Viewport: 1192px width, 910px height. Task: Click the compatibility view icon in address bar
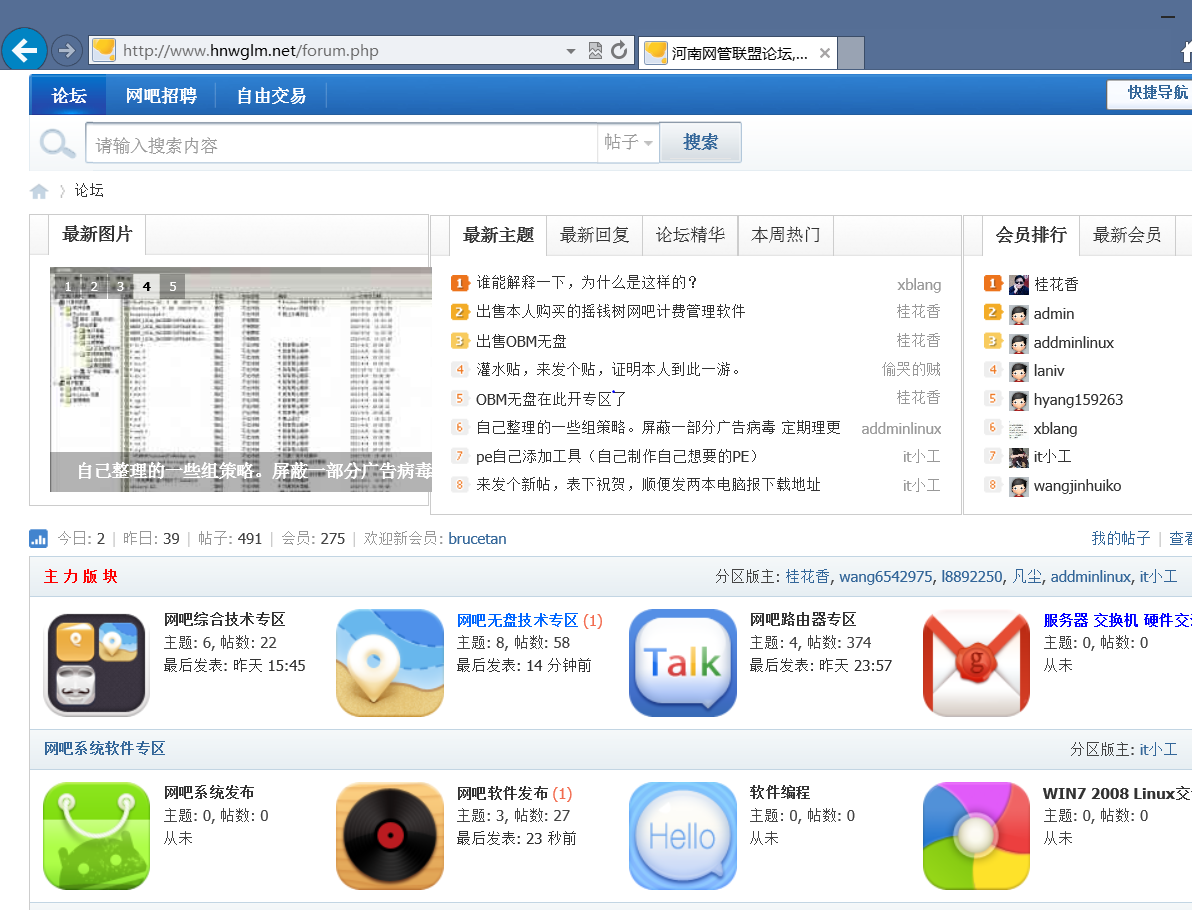pos(595,51)
